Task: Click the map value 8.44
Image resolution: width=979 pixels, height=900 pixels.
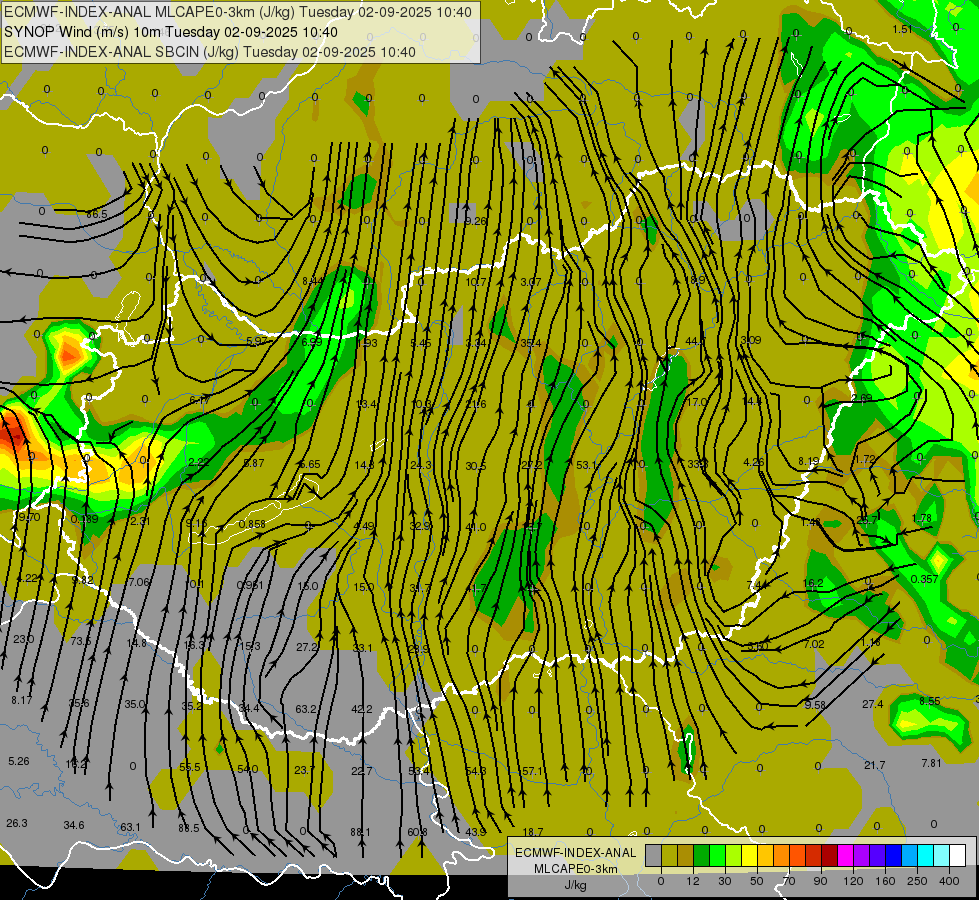Action: 313,281
